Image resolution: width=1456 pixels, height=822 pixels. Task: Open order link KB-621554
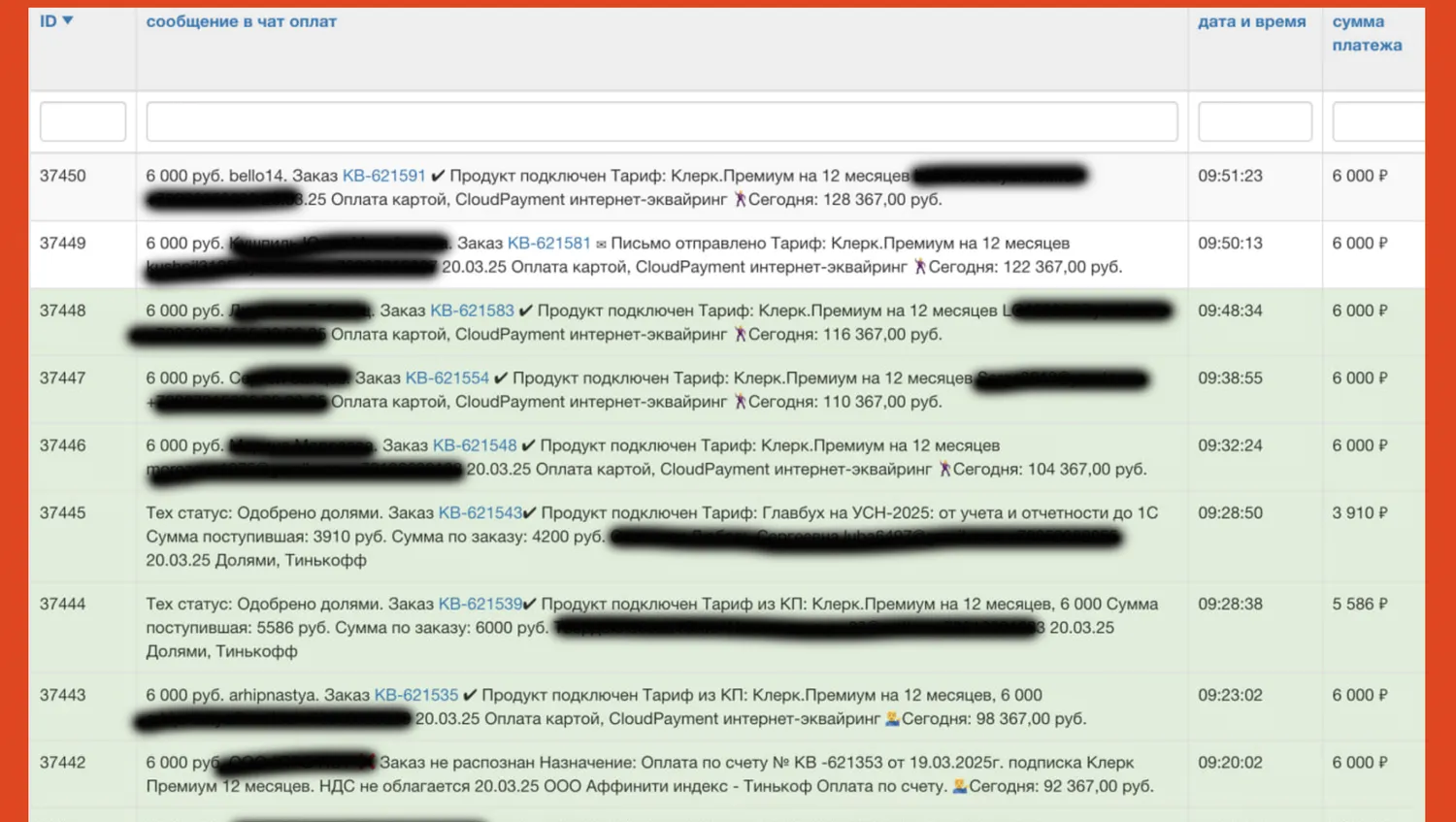coord(447,378)
